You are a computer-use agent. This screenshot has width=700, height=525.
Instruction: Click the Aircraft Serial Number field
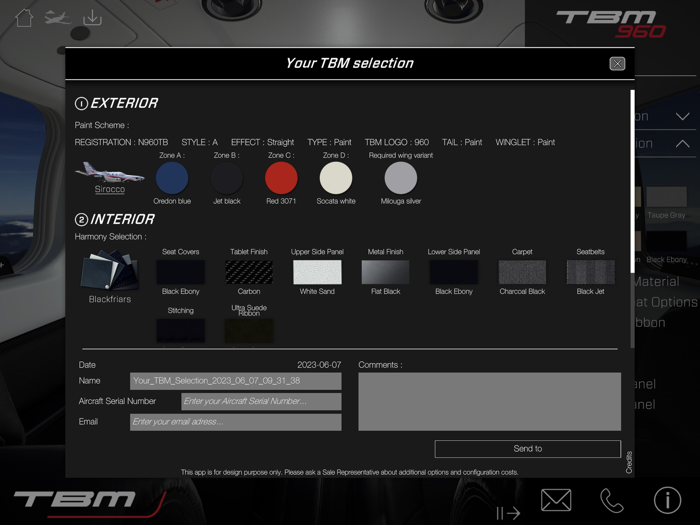click(261, 401)
